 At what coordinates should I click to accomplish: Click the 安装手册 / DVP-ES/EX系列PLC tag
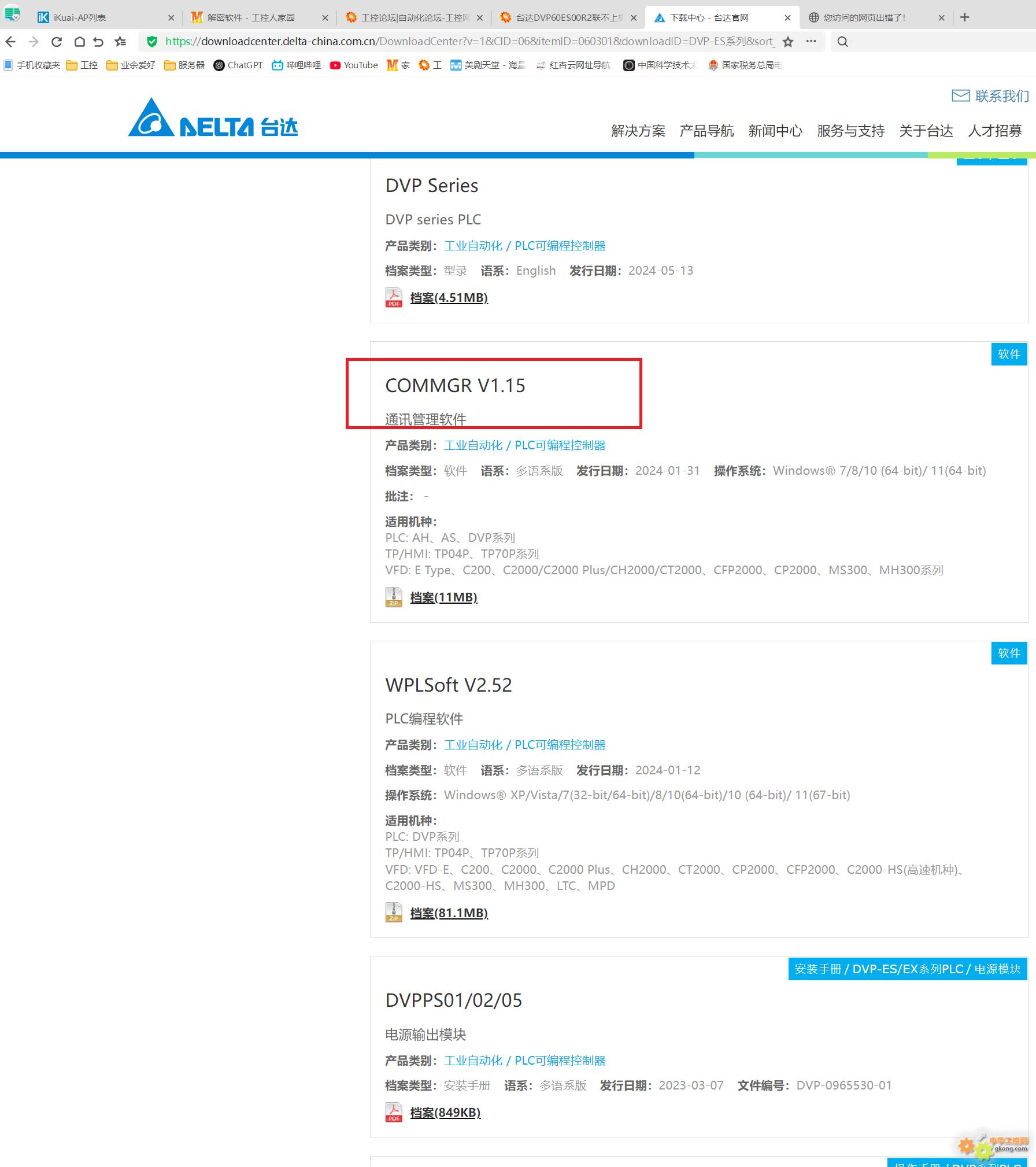[908, 969]
